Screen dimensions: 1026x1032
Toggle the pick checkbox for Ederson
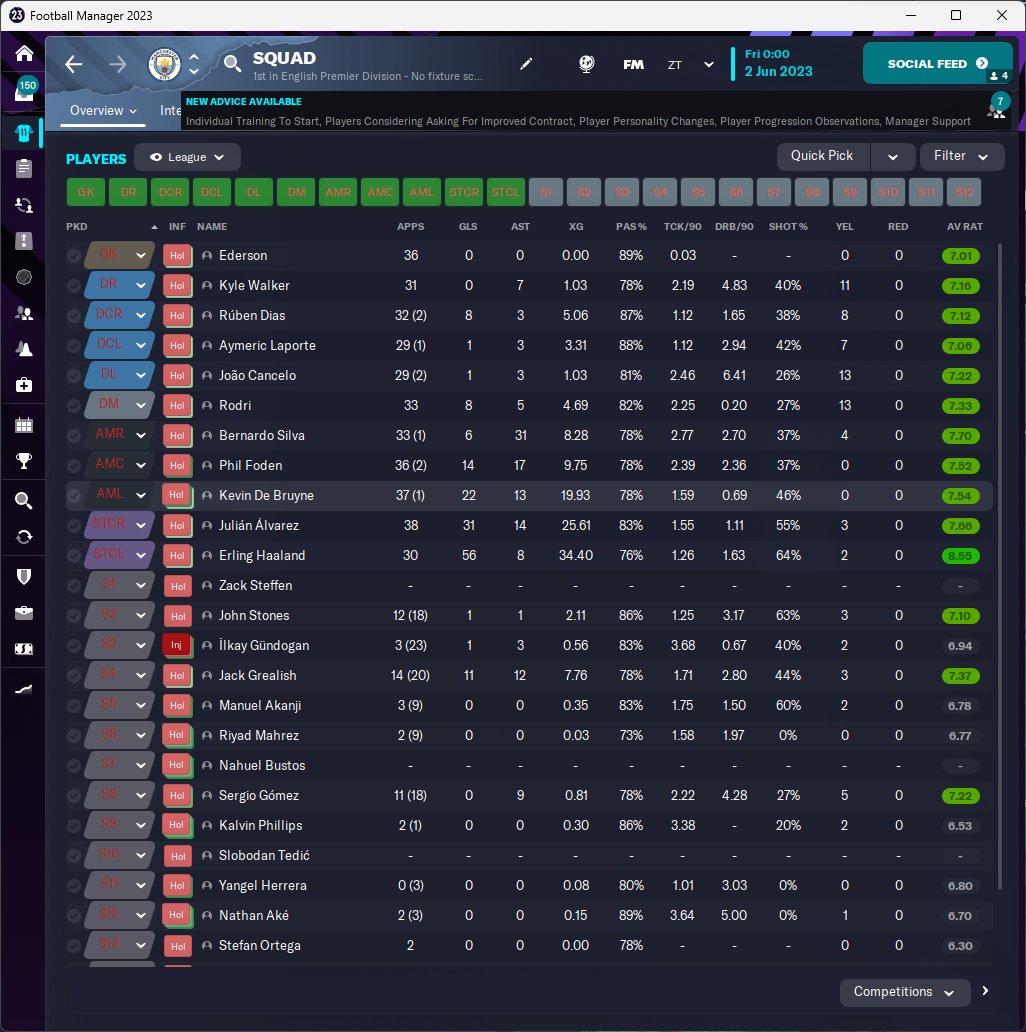[74, 255]
